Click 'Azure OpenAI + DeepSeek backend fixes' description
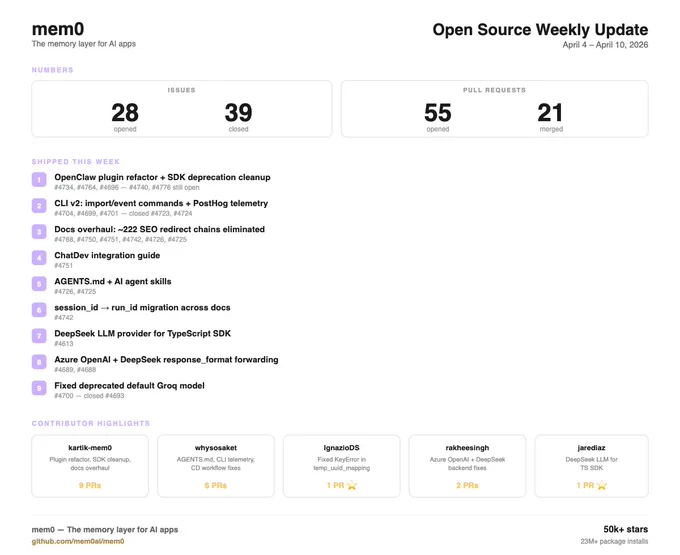 point(467,464)
